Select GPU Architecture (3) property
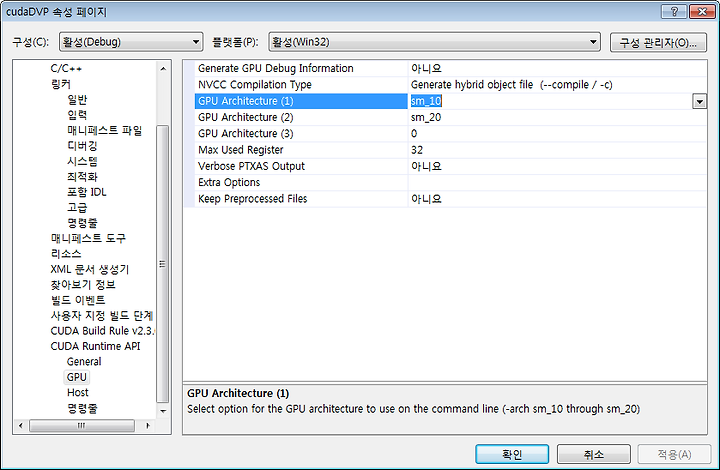 301,134
